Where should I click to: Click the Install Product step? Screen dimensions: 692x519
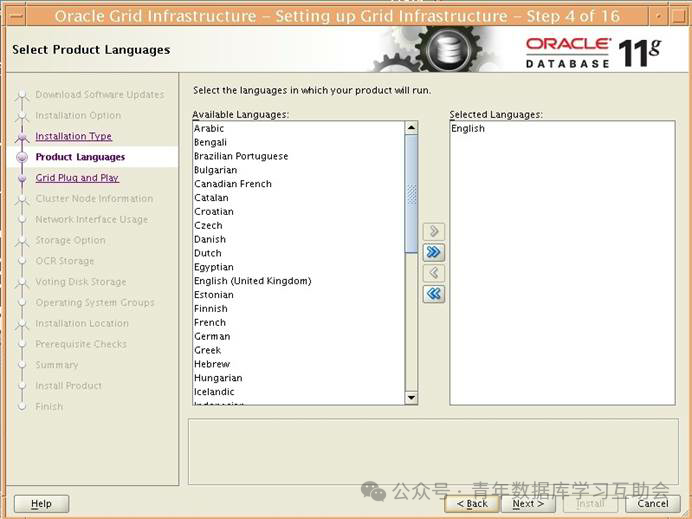(68, 386)
